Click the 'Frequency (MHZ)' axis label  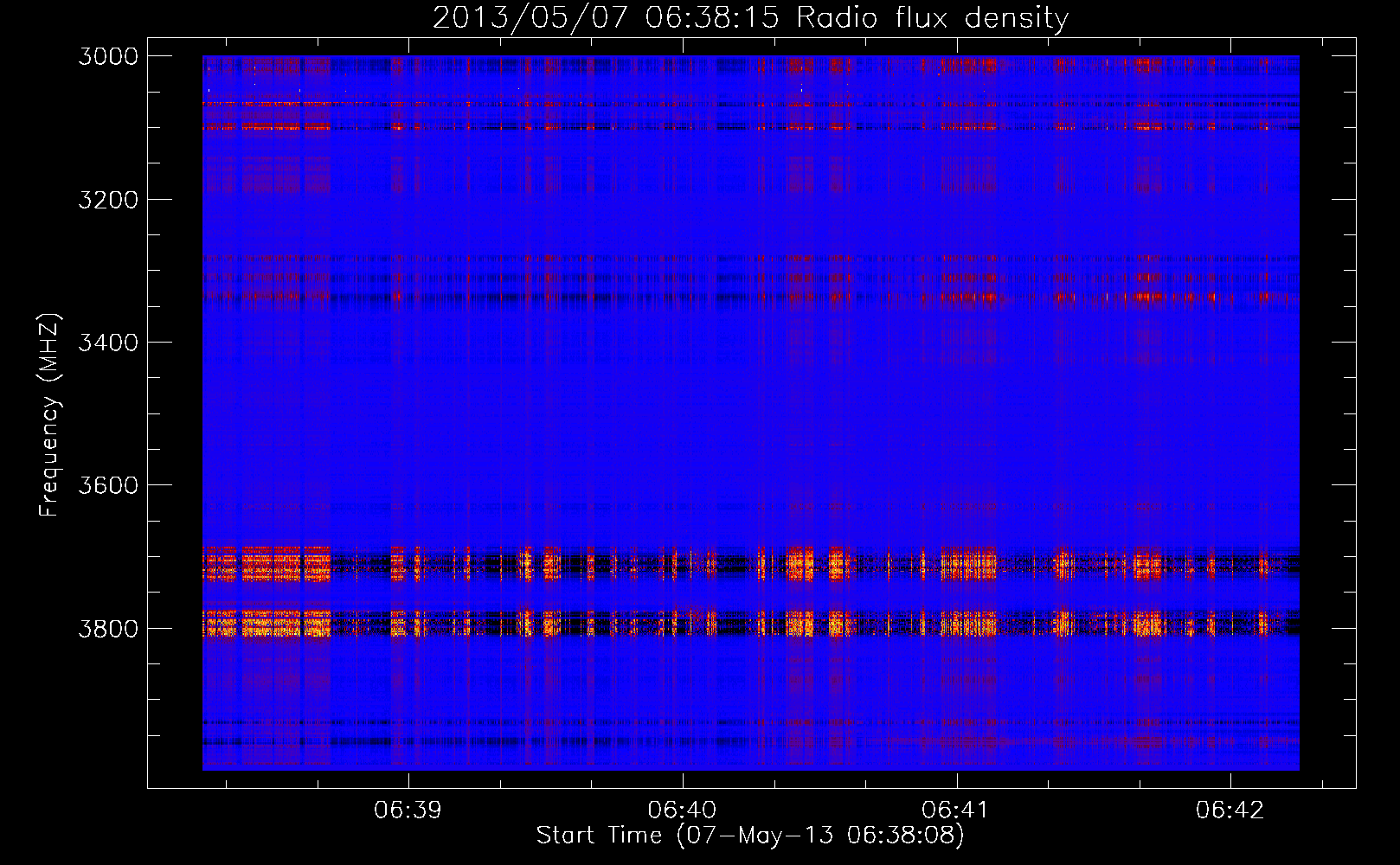49,415
